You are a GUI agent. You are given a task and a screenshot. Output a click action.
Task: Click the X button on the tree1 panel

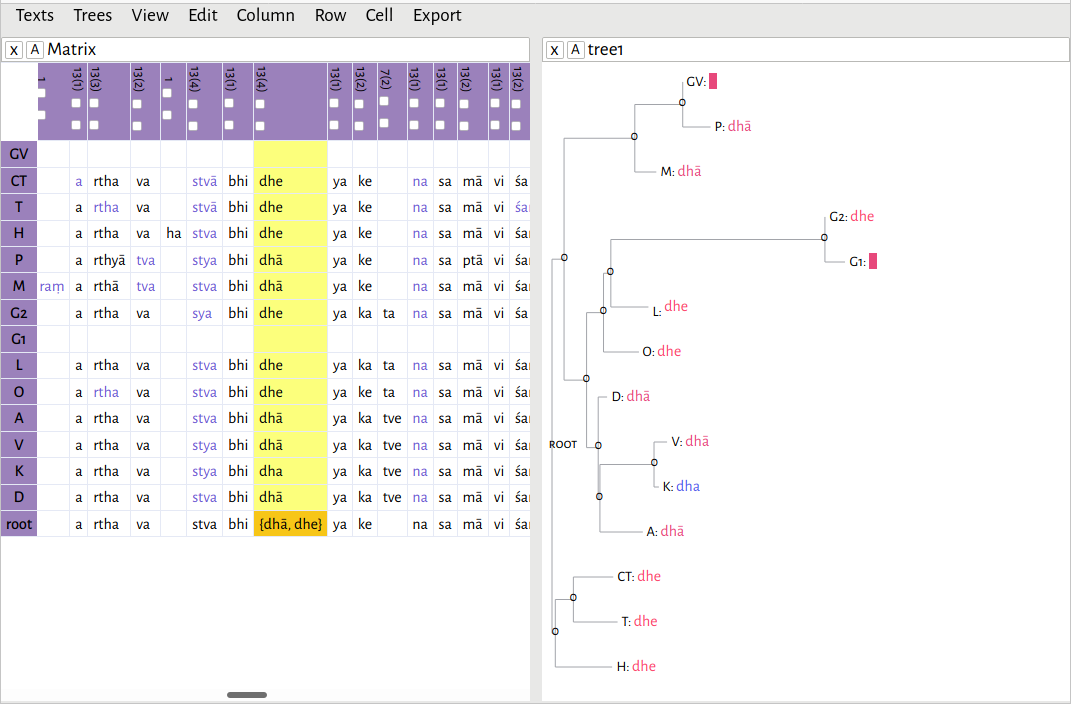554,49
